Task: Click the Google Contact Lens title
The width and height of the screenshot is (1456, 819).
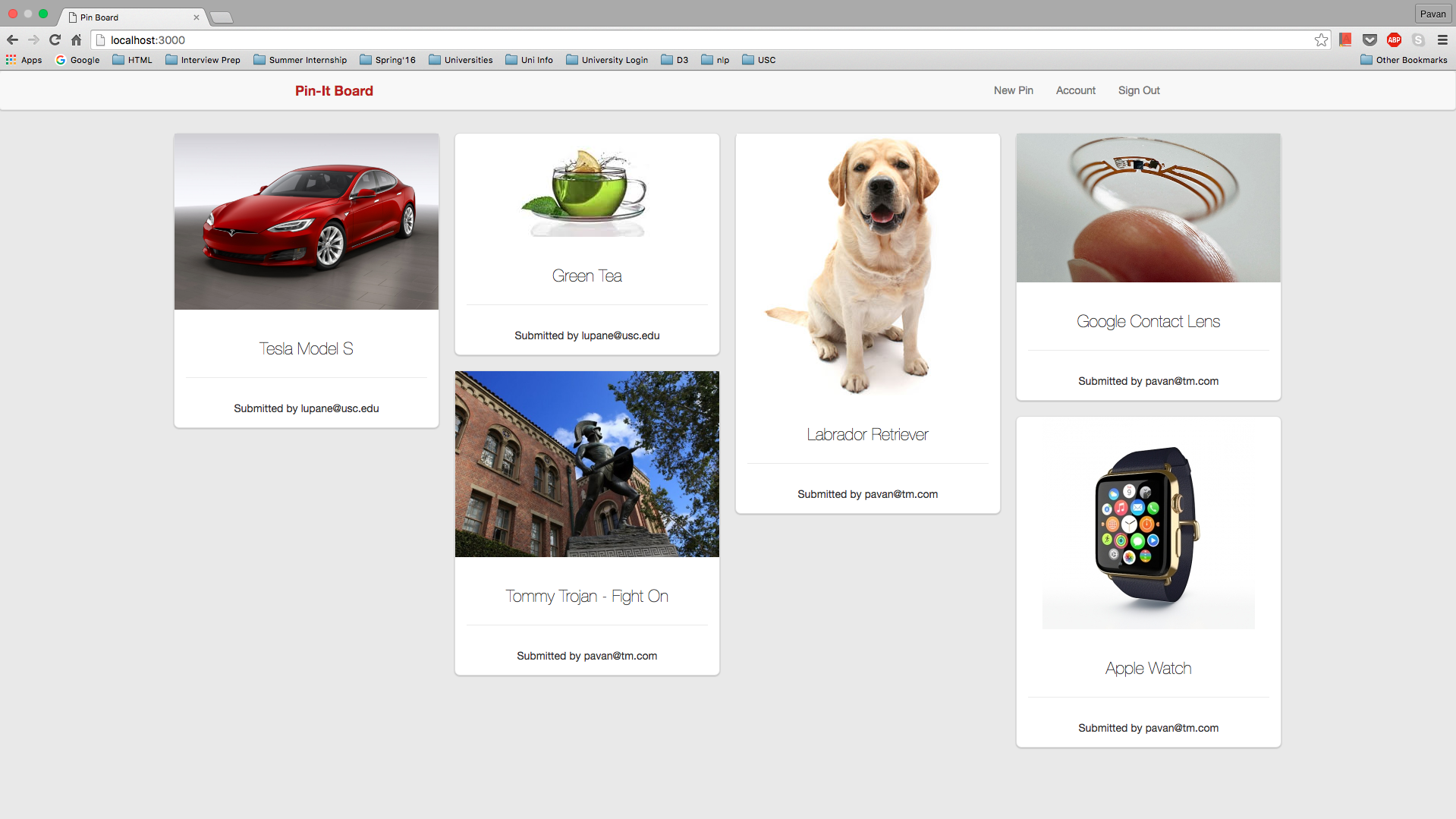Action: point(1149,321)
